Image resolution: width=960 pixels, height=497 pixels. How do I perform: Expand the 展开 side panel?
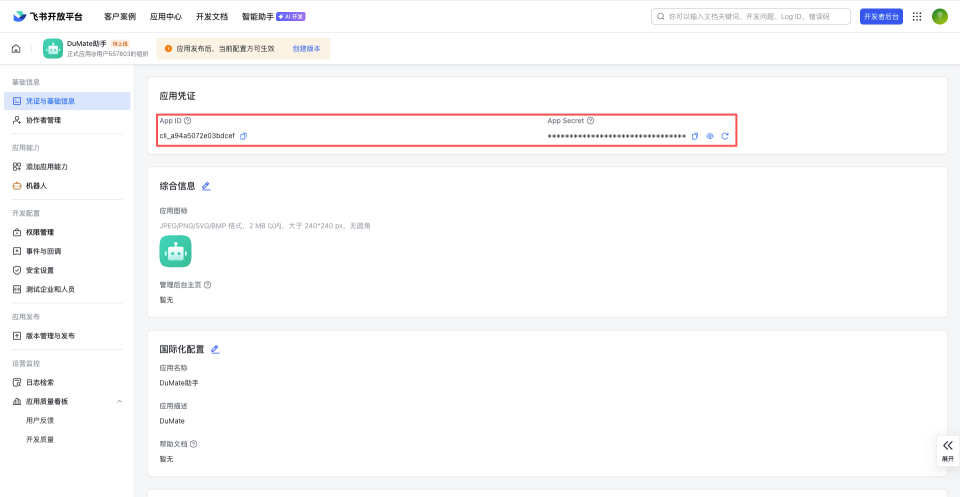pos(947,450)
